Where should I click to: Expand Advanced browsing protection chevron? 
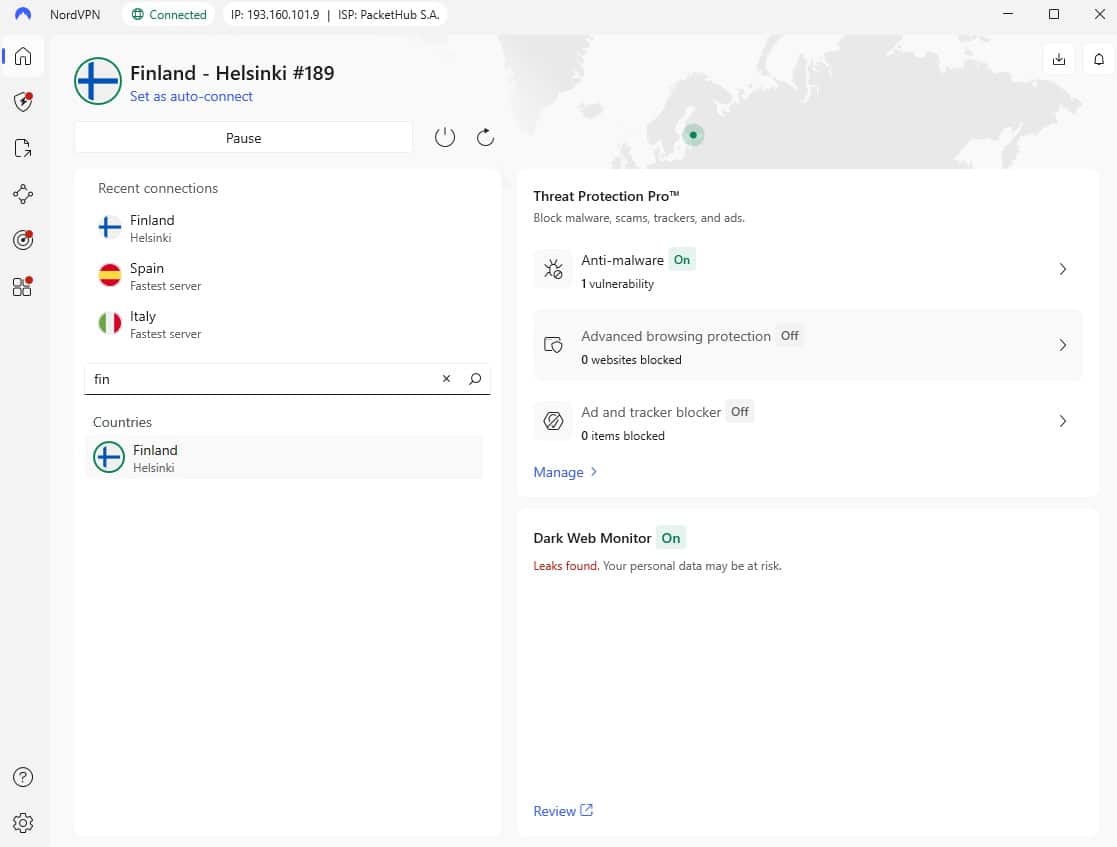coord(1062,345)
